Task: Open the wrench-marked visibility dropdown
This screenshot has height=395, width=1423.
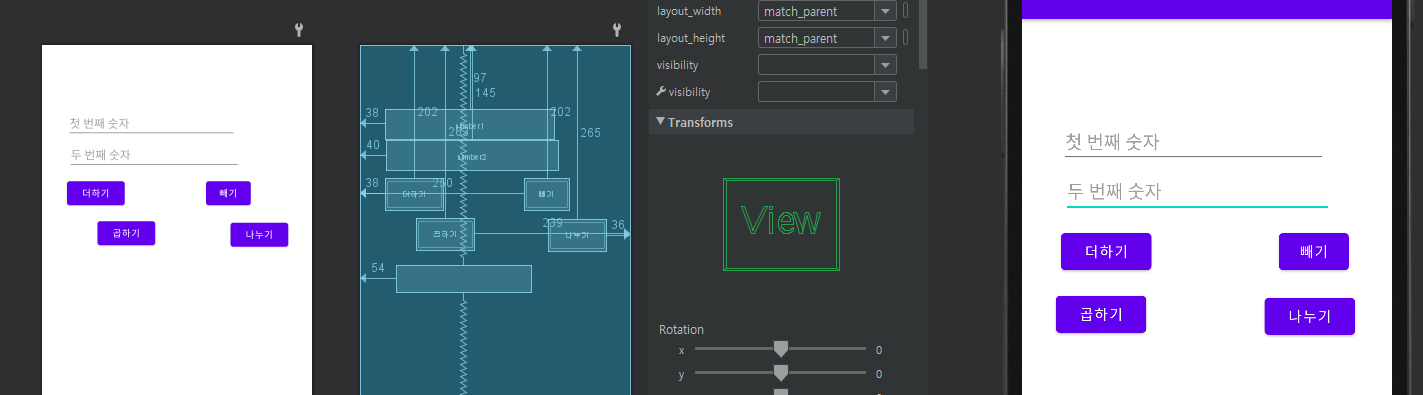Action: point(886,92)
